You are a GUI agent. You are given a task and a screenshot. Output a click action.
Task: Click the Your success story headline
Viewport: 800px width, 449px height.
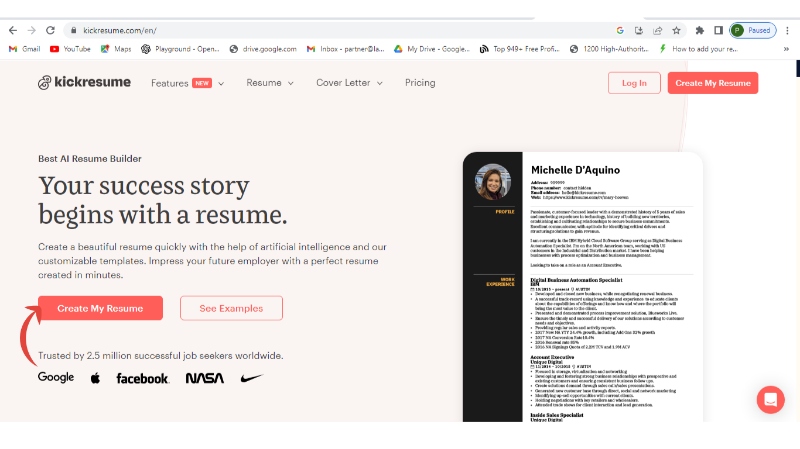pyautogui.click(x=163, y=199)
